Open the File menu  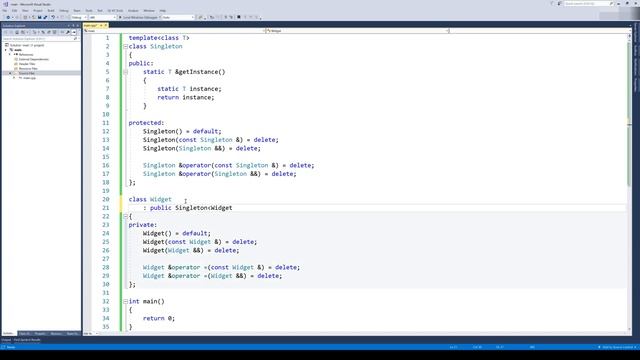[x=5, y=11]
